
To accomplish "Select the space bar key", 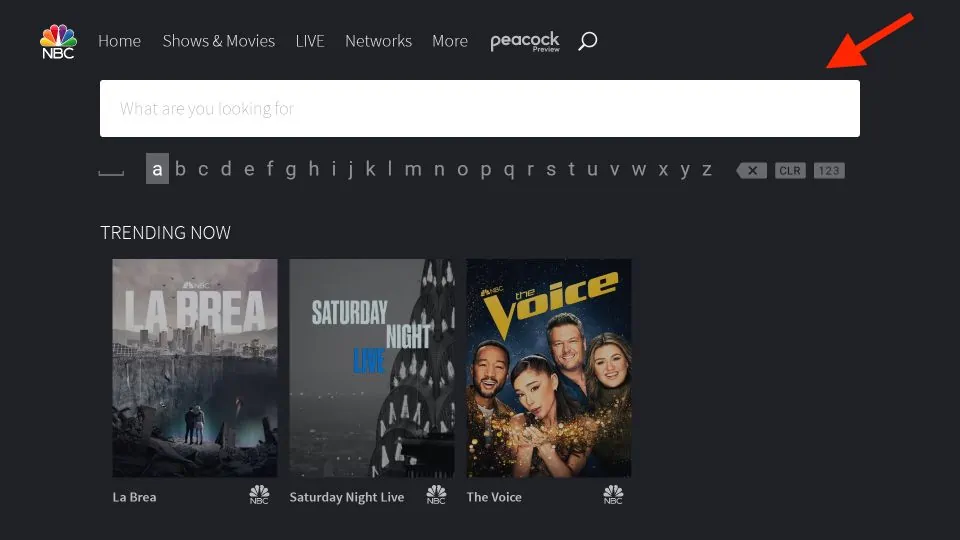I will click(x=111, y=173).
